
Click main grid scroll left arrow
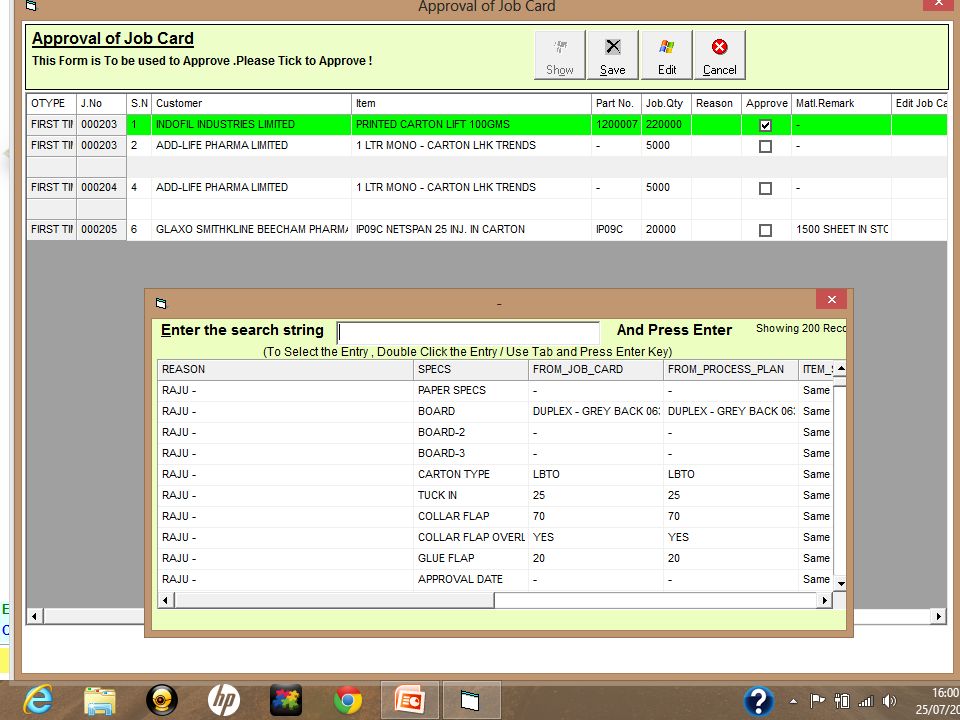click(x=34, y=616)
